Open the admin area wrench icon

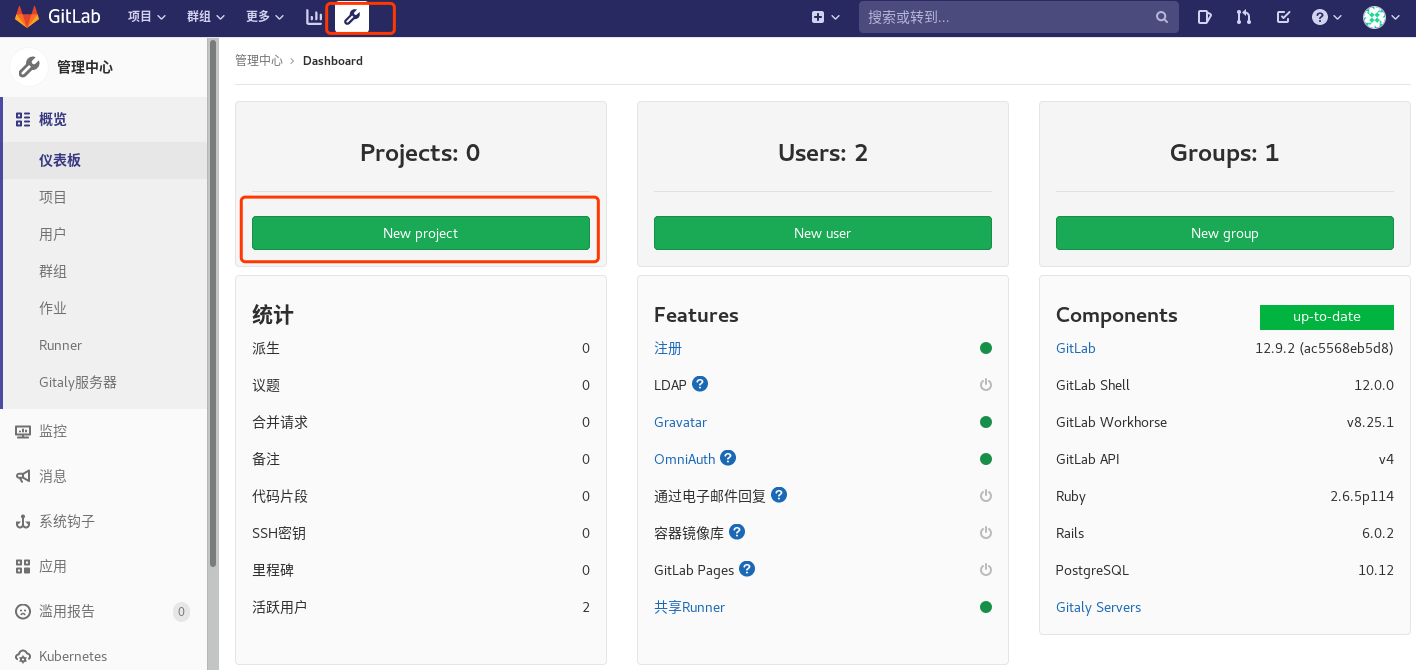point(353,17)
